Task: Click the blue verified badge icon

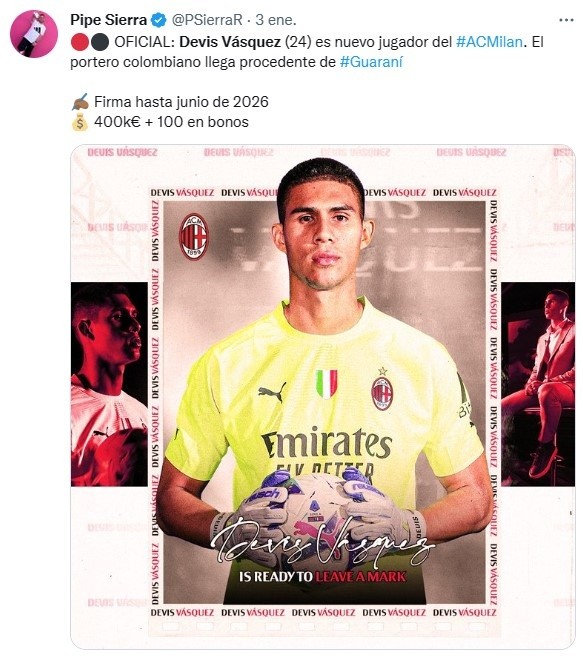Action: 159,20
